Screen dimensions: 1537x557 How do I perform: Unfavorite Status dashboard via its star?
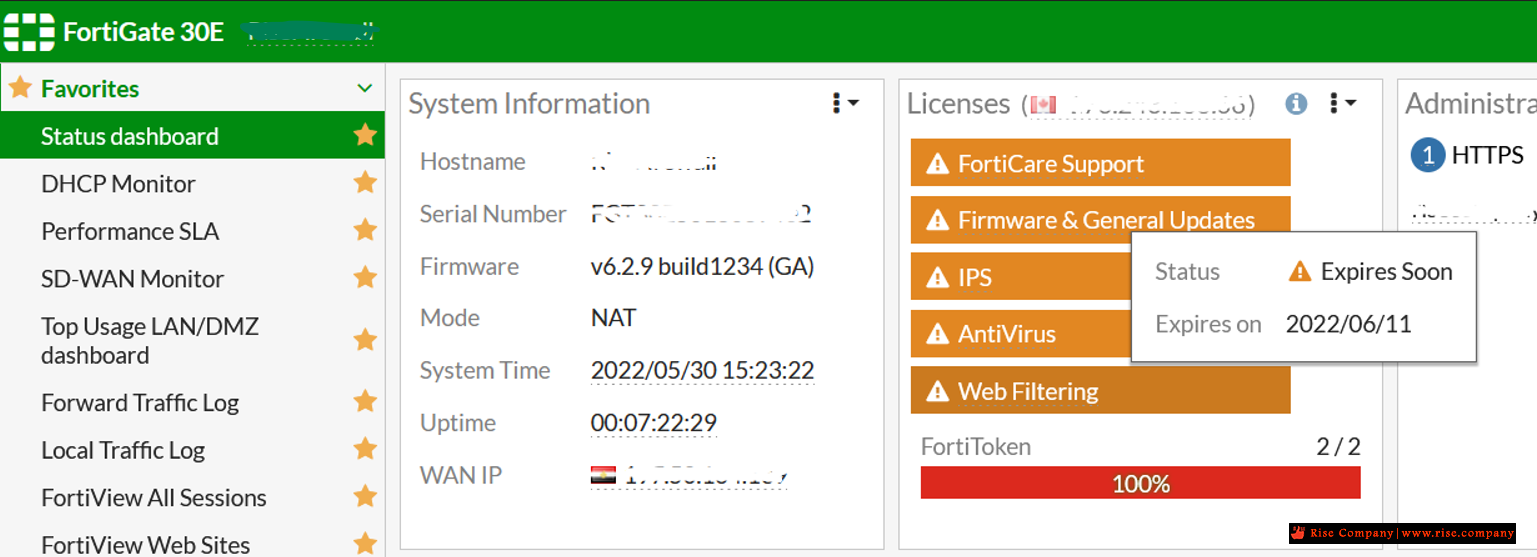[365, 135]
